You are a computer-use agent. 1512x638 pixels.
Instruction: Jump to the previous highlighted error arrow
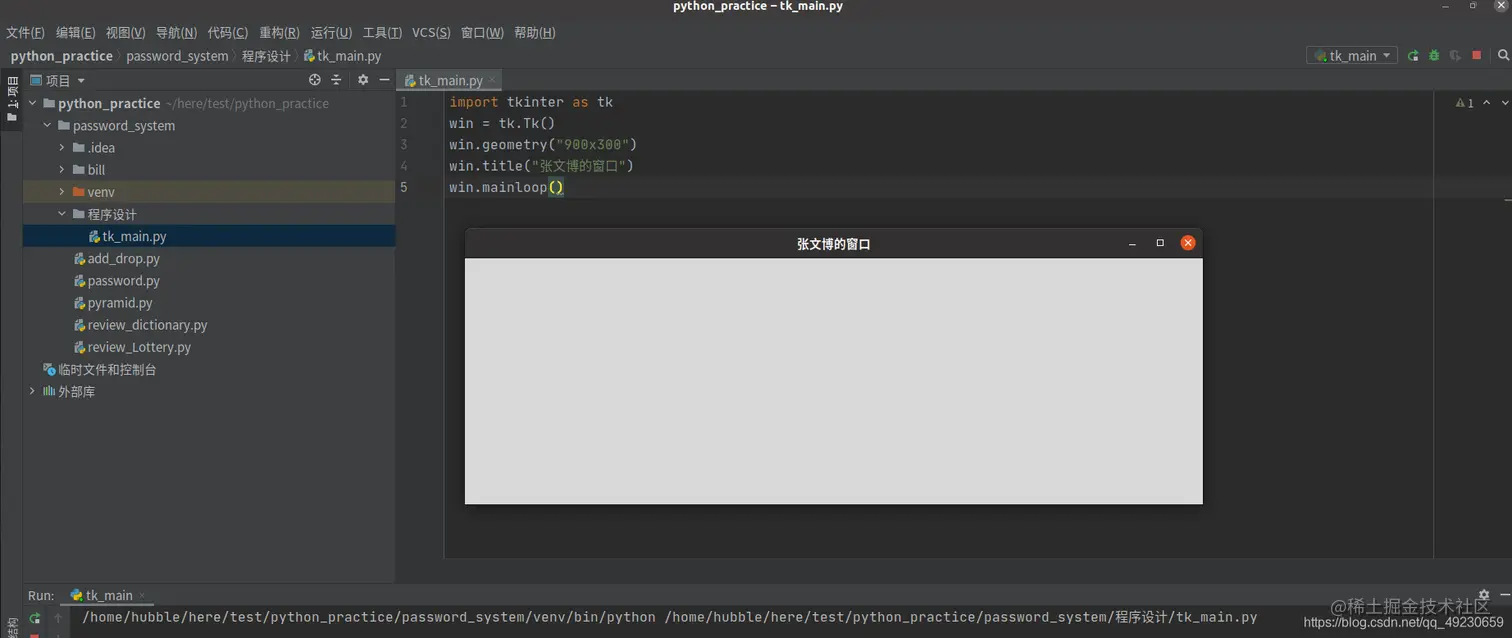coord(1486,103)
